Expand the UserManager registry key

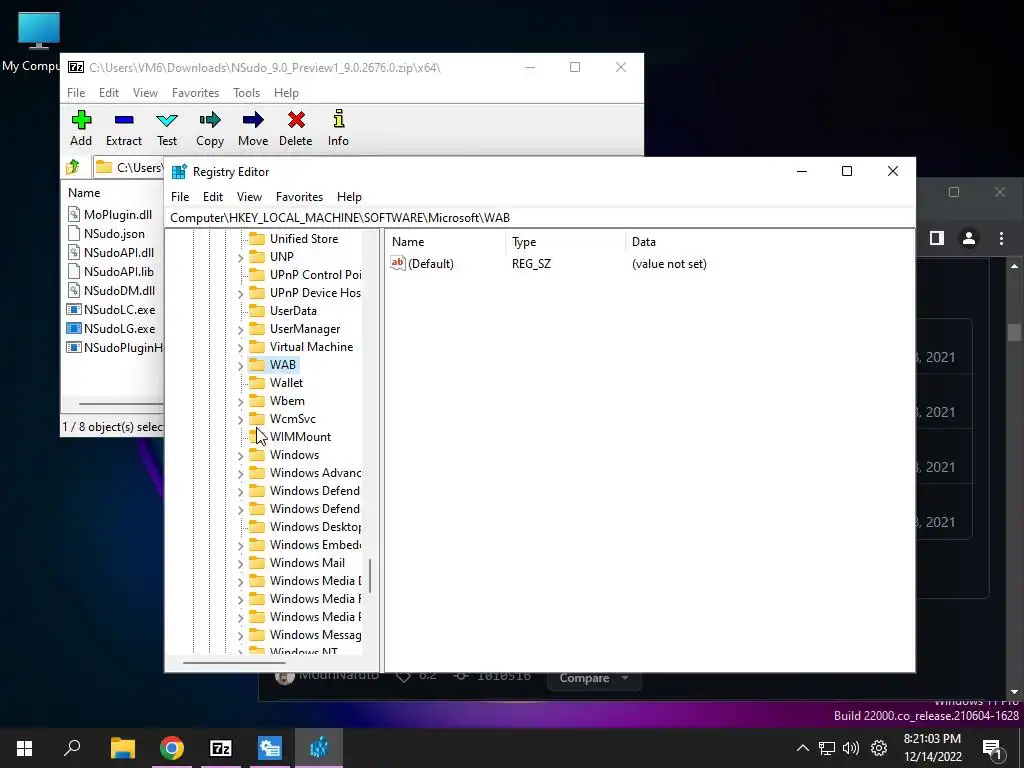240,330
